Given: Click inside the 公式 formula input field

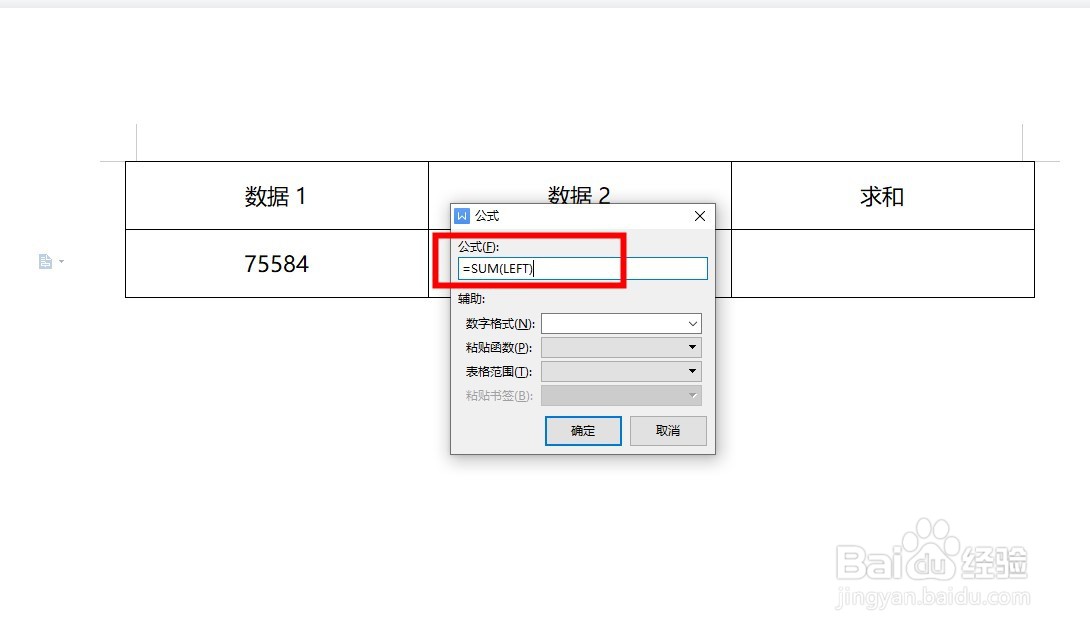Looking at the screenshot, I should [583, 268].
